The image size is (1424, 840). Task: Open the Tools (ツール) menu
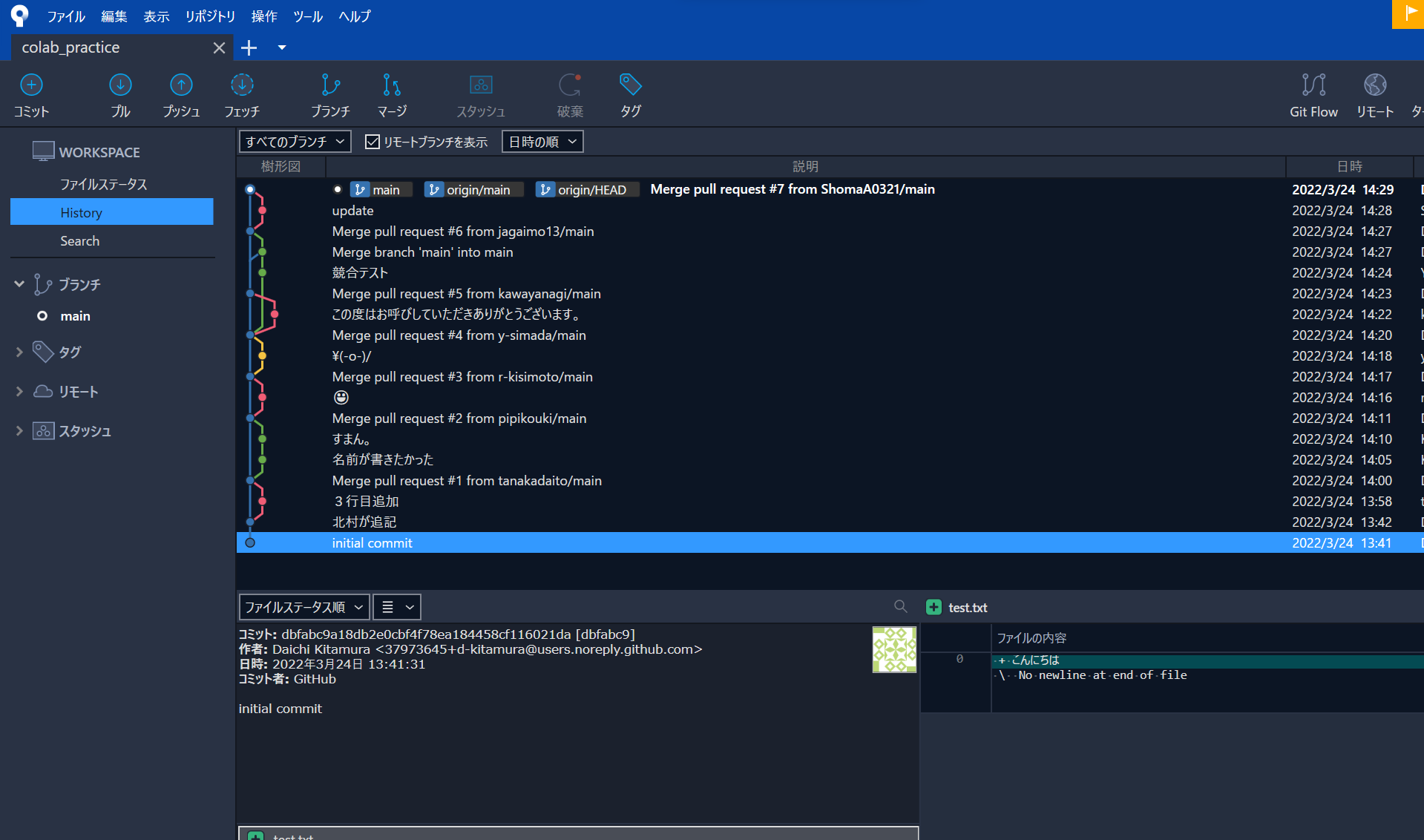308,16
